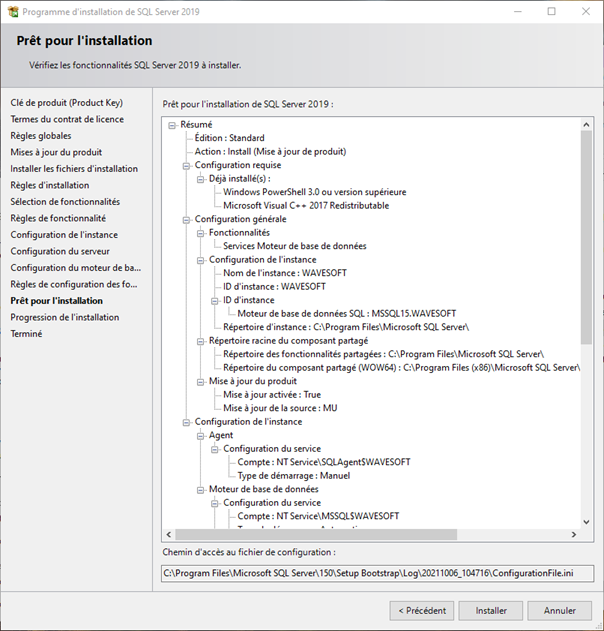Select Action : Install (Mise à jour de produit)
The width and height of the screenshot is (604, 631).
click(270, 152)
